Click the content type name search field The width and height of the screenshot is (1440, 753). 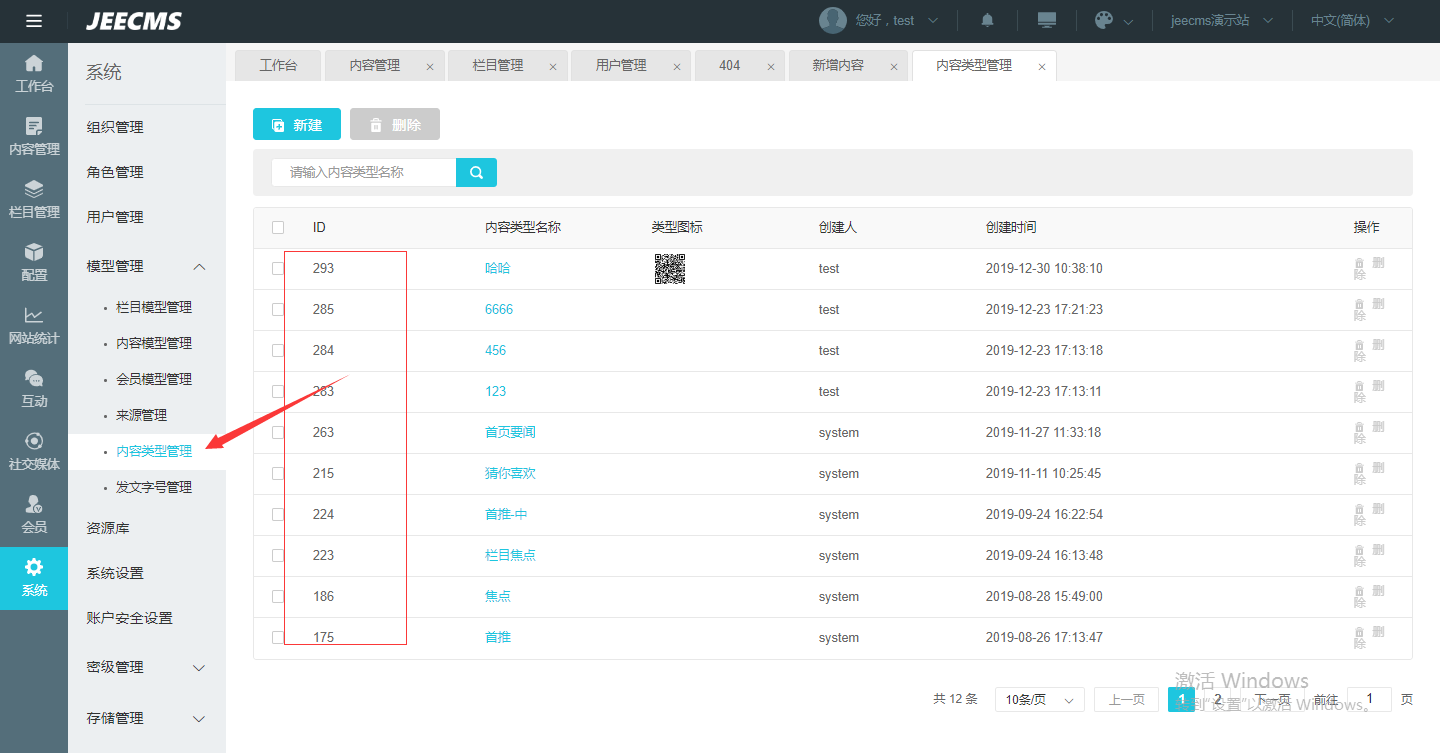pyautogui.click(x=364, y=172)
